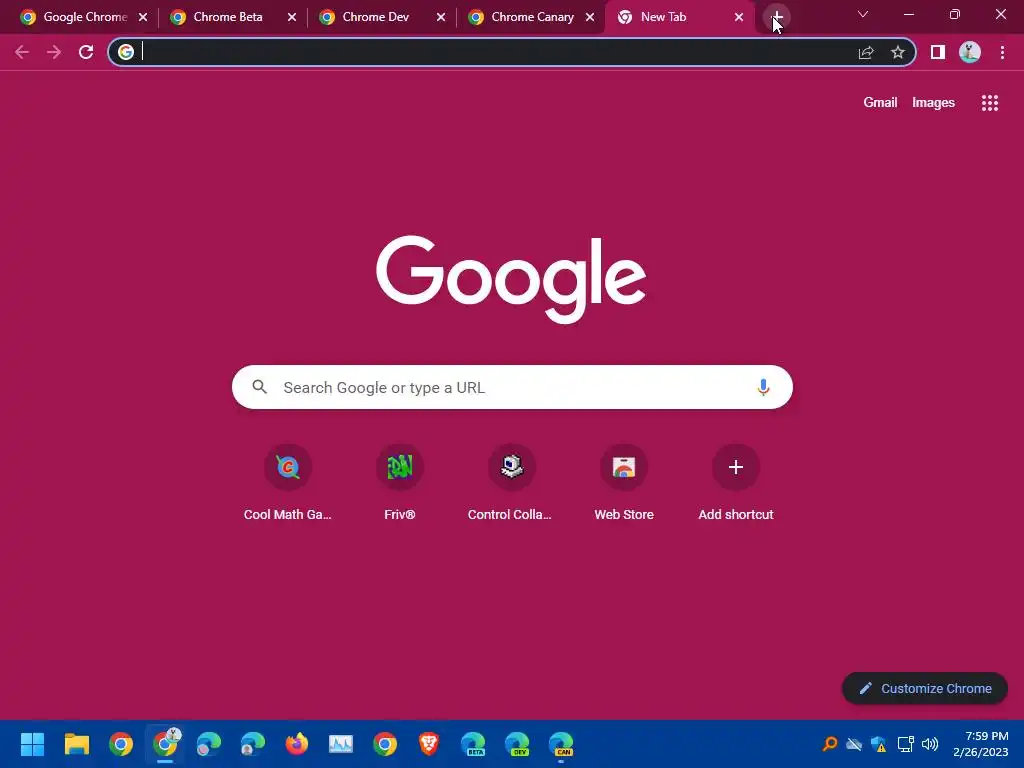
Task: Open the Cool Math Games shortcut
Action: pos(287,483)
